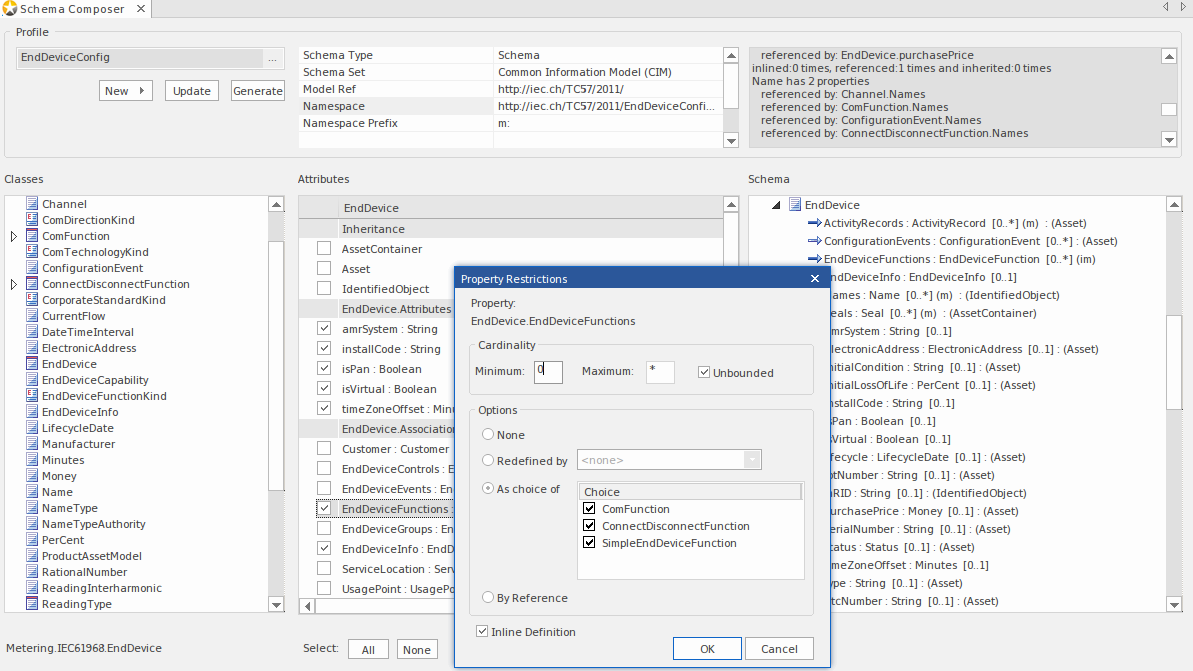The width and height of the screenshot is (1193, 671).
Task: Click the ActivityRecords association arrow icon
Action: 813,223
